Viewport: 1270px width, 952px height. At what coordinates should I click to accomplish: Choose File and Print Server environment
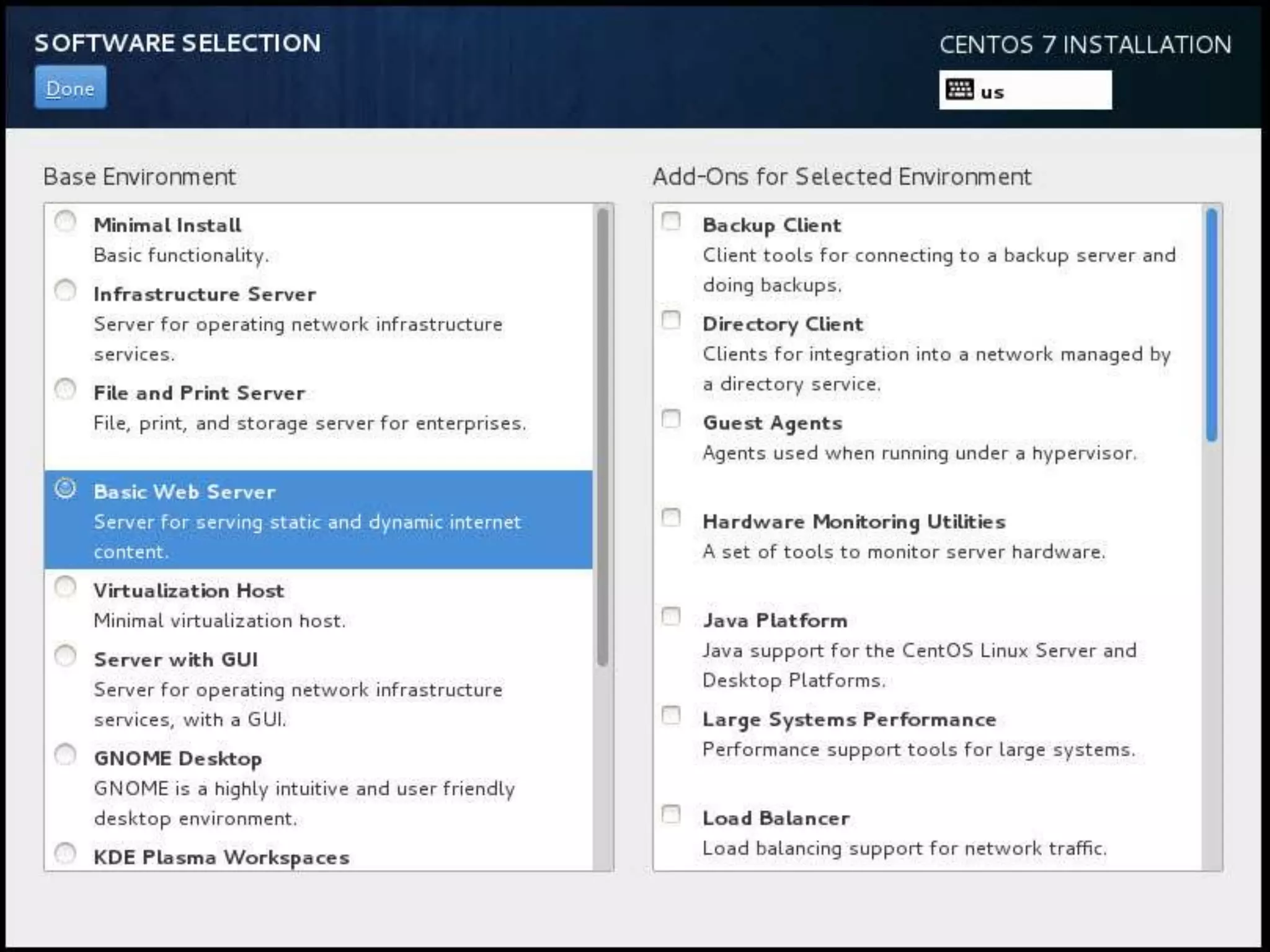(65, 389)
